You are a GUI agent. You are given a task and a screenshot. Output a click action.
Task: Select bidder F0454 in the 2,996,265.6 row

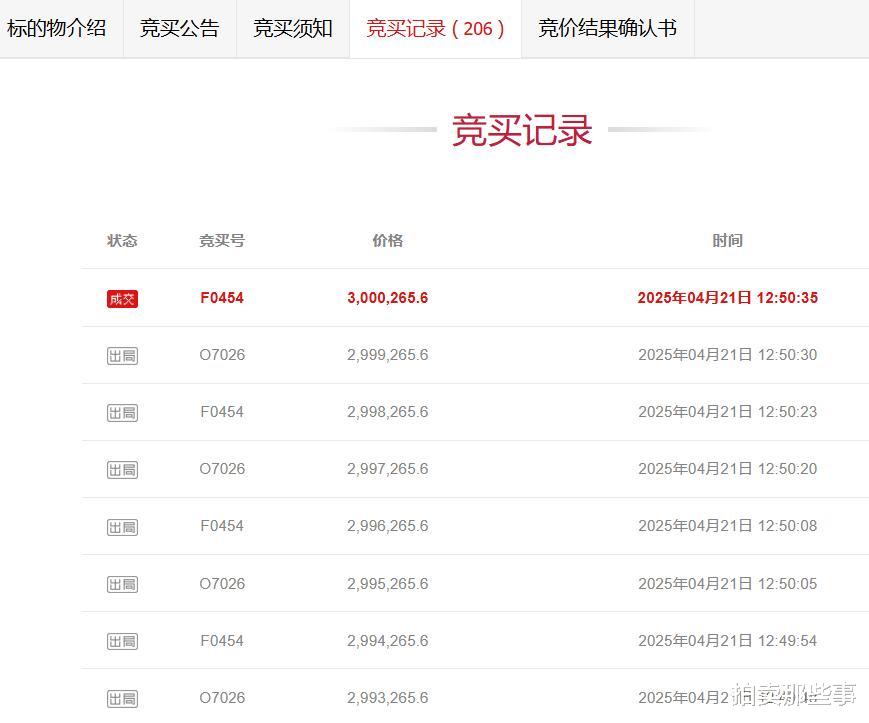[x=222, y=526]
